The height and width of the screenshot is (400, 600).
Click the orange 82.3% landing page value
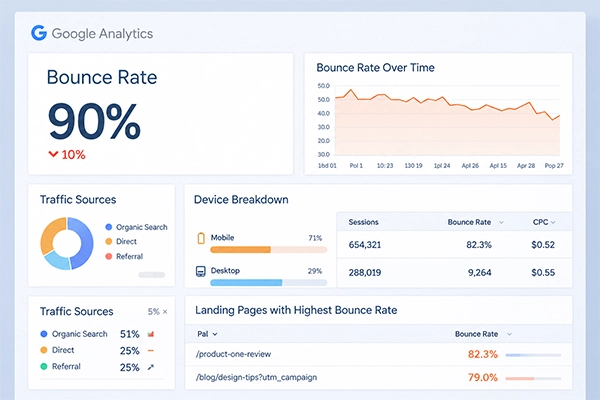(x=483, y=354)
